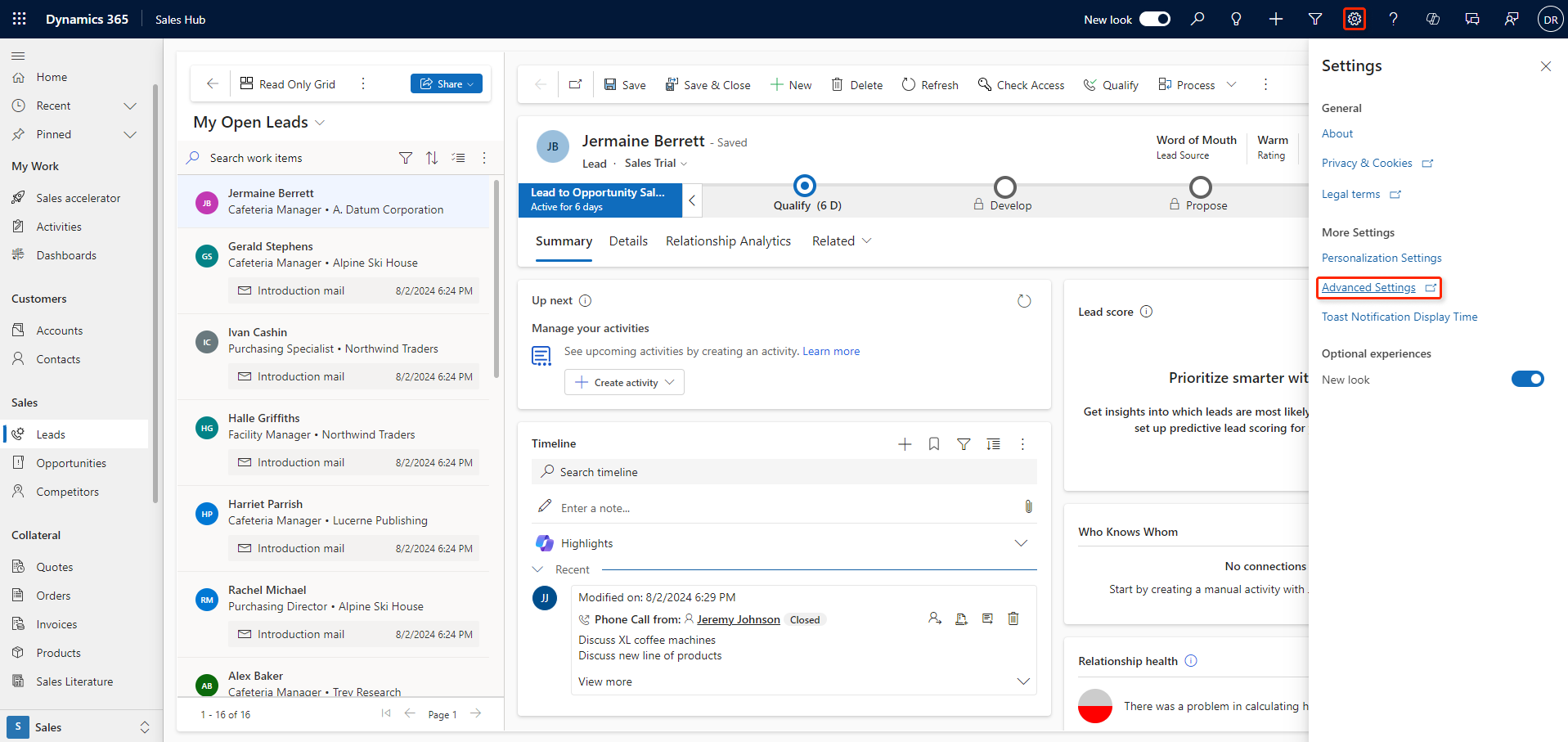
Task: Select the Develop stage circle
Action: 1004,187
